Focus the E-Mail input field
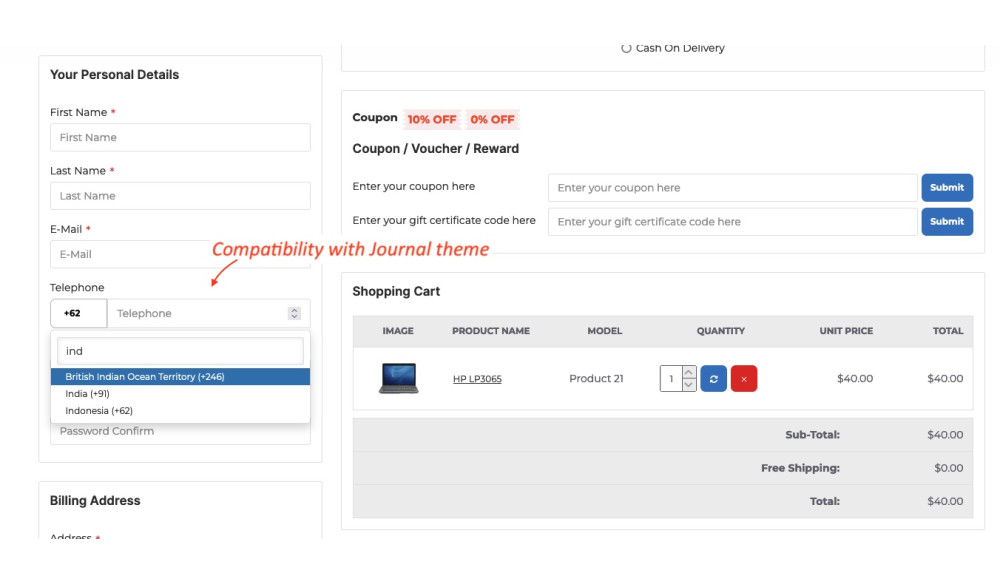Image resolution: width=1000 pixels, height=585 pixels. [130, 255]
